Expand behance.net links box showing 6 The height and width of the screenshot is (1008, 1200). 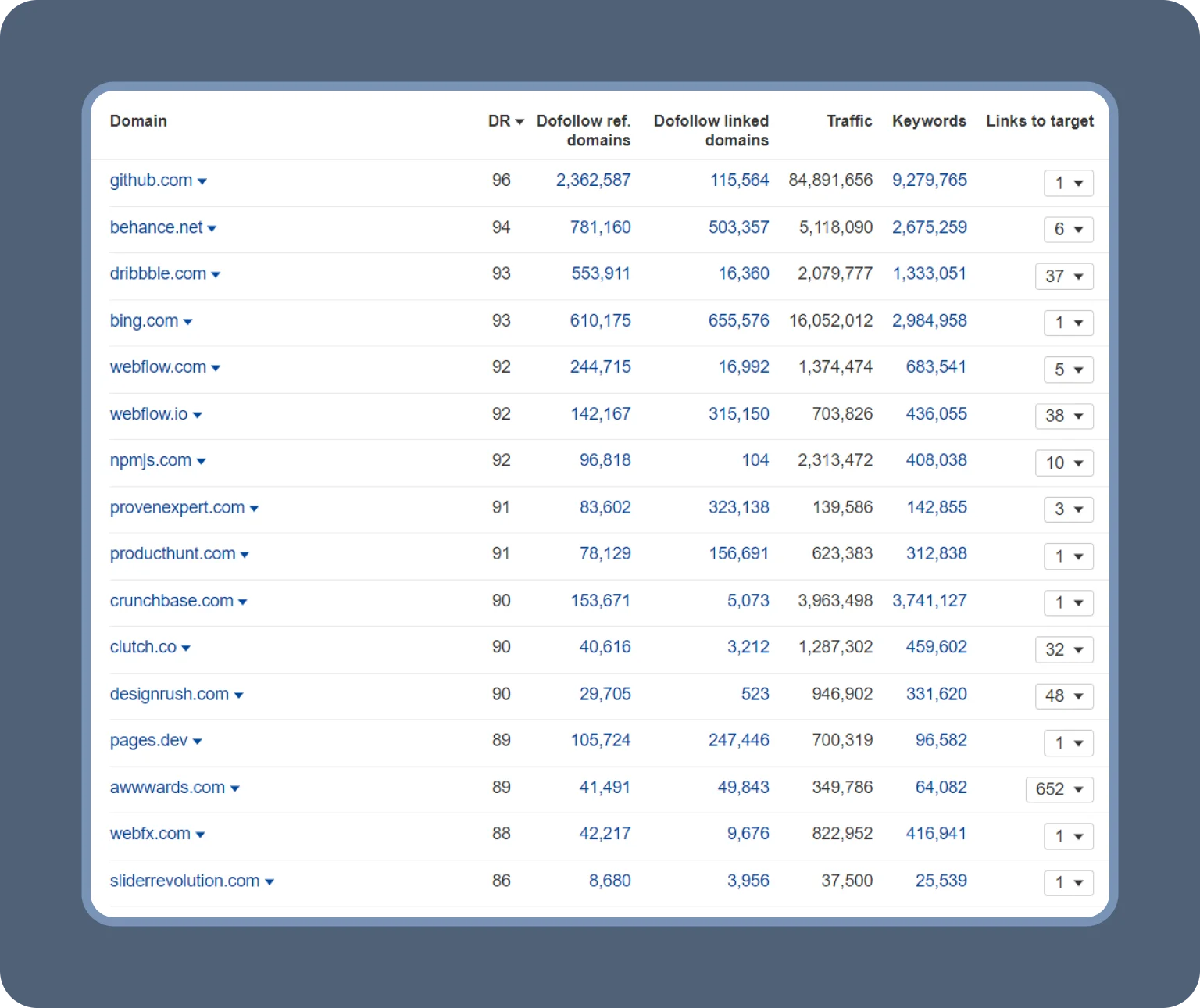1069,230
